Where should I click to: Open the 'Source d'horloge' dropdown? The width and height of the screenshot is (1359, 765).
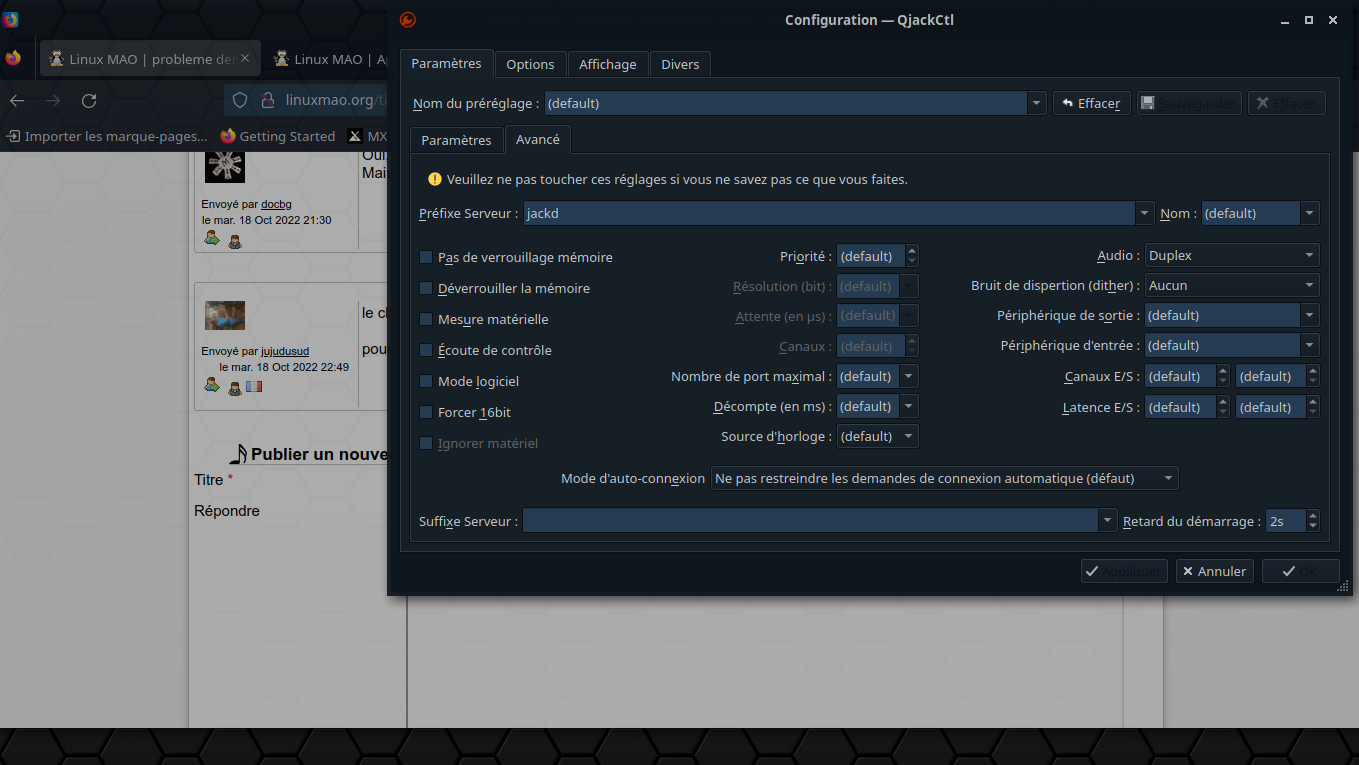point(877,436)
